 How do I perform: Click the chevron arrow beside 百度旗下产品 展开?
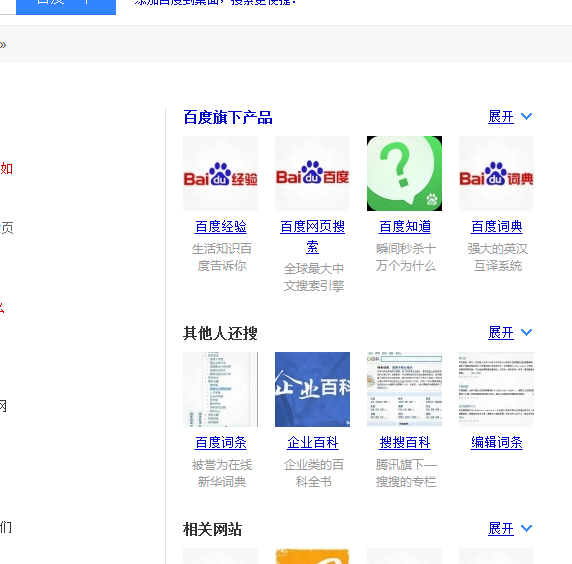tap(526, 116)
